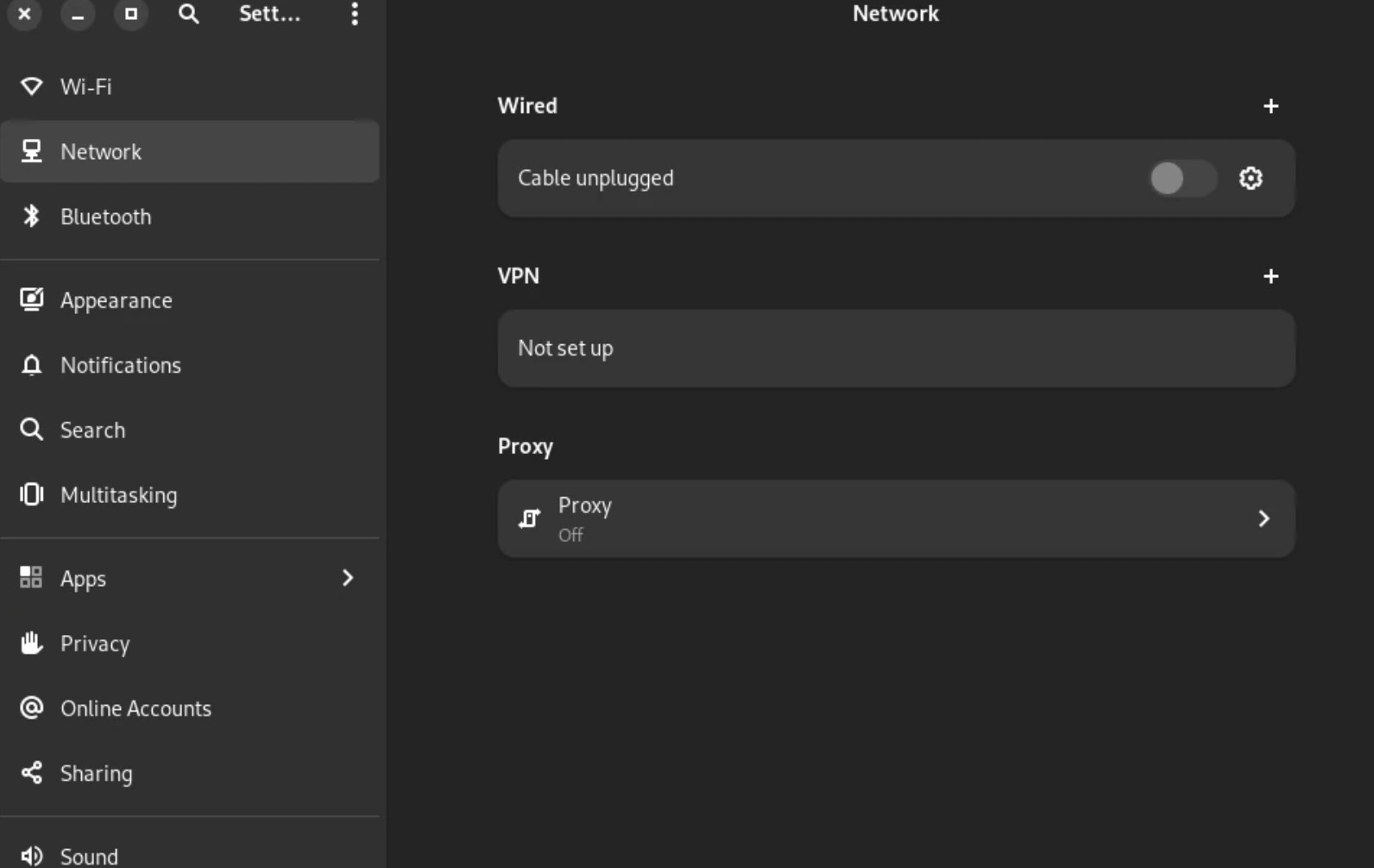
Task: Open wired connection gear settings
Action: click(1251, 178)
